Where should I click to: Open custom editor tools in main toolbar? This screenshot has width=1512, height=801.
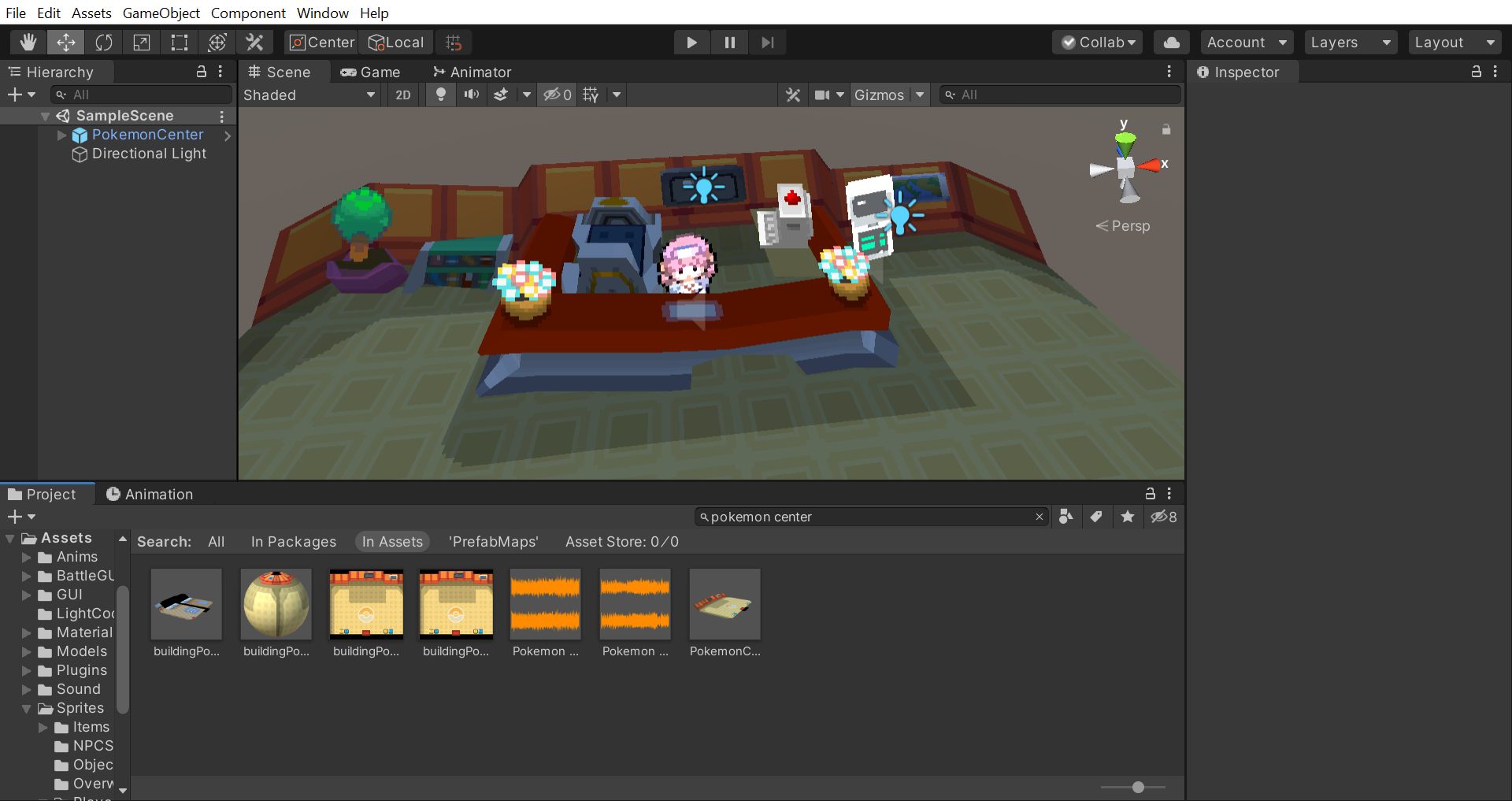[x=255, y=43]
